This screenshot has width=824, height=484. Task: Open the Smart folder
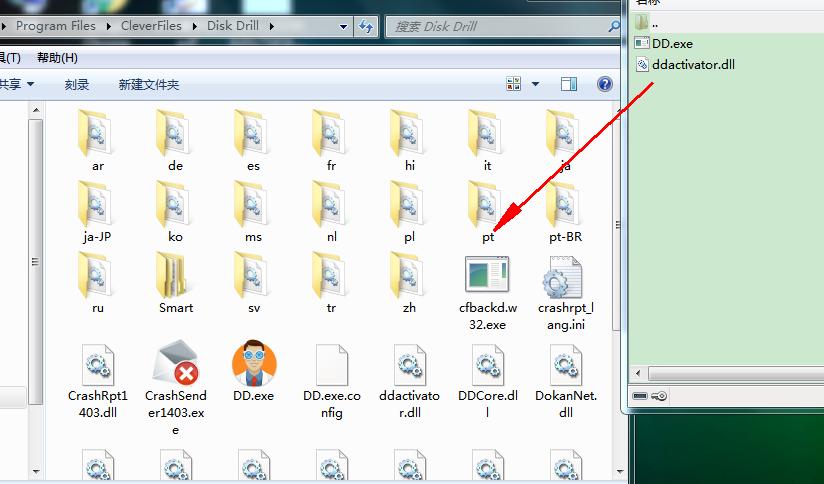(x=175, y=283)
